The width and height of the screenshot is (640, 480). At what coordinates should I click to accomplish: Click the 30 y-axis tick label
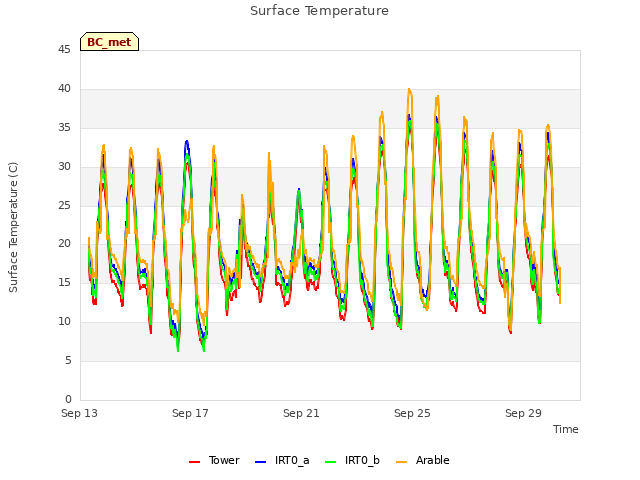(x=64, y=167)
